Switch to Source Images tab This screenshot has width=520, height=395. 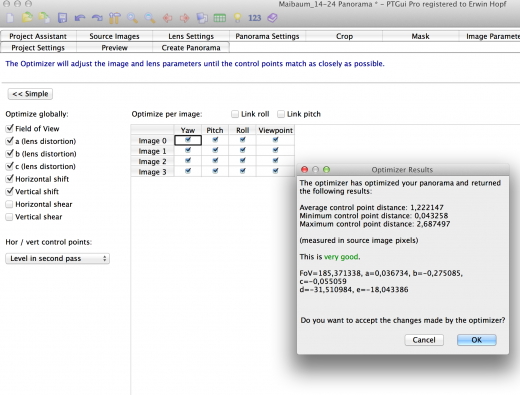click(x=114, y=36)
